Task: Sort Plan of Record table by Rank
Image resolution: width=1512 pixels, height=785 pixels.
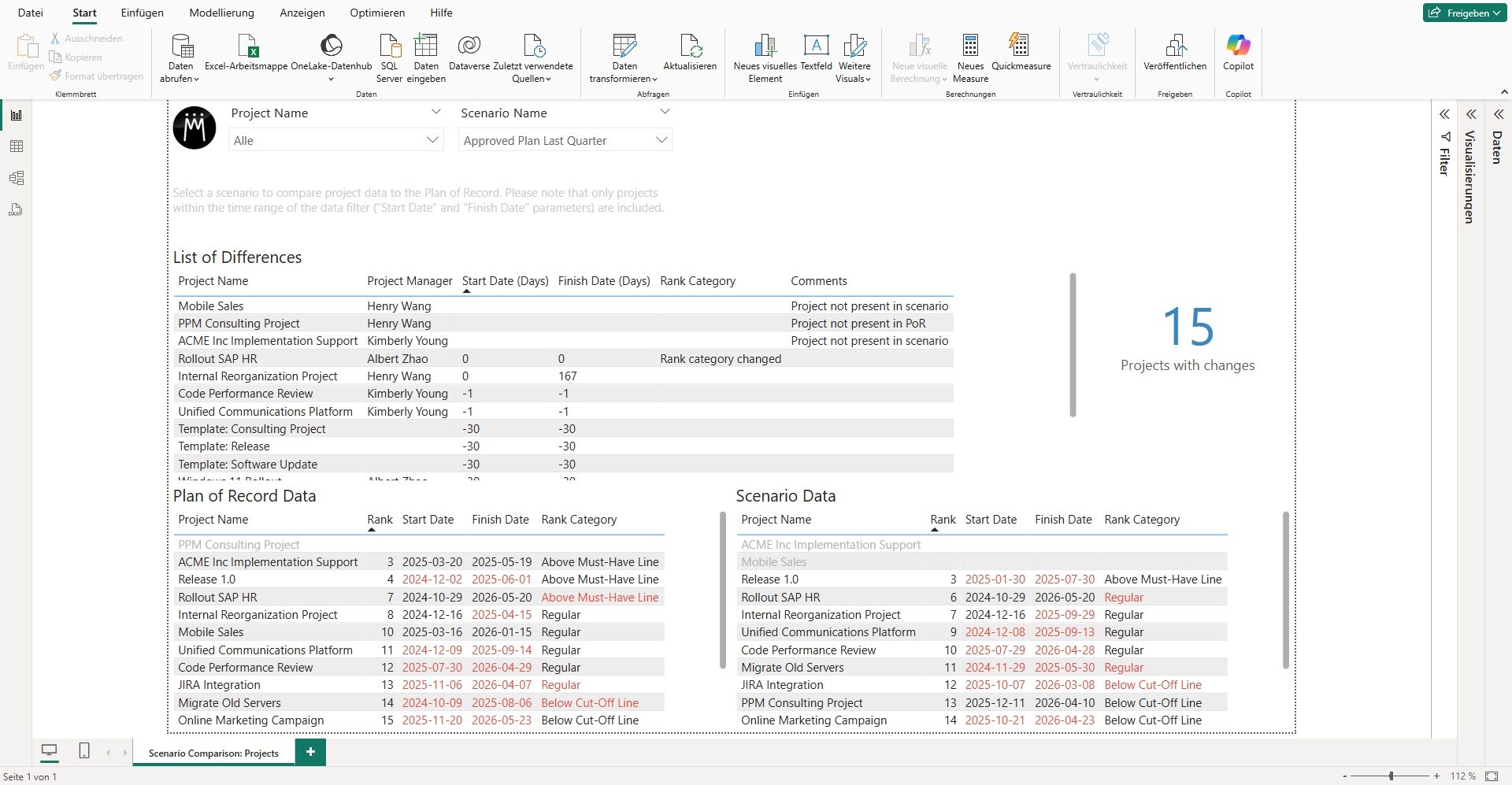Action: (x=380, y=520)
